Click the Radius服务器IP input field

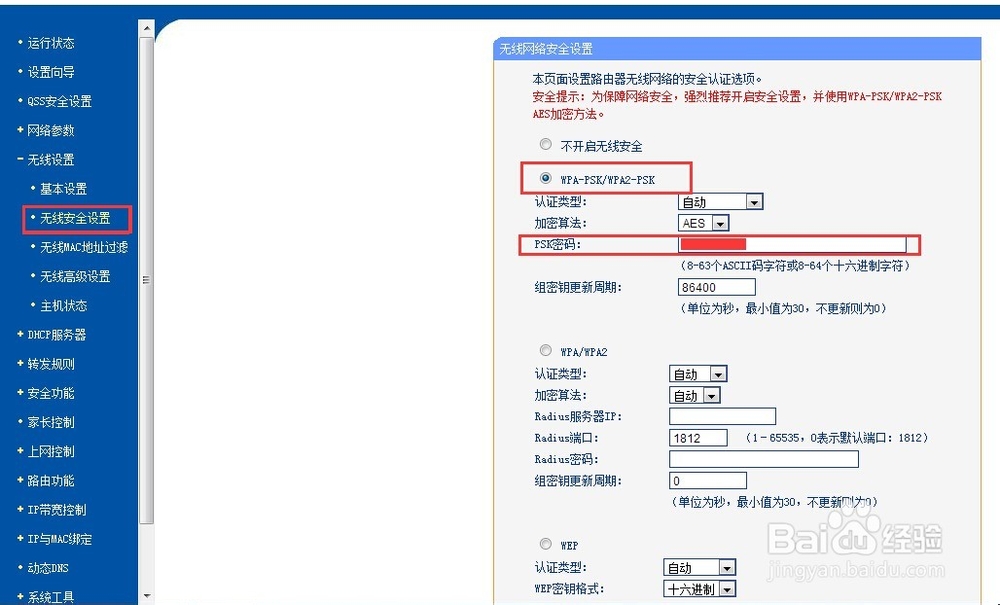(x=722, y=416)
